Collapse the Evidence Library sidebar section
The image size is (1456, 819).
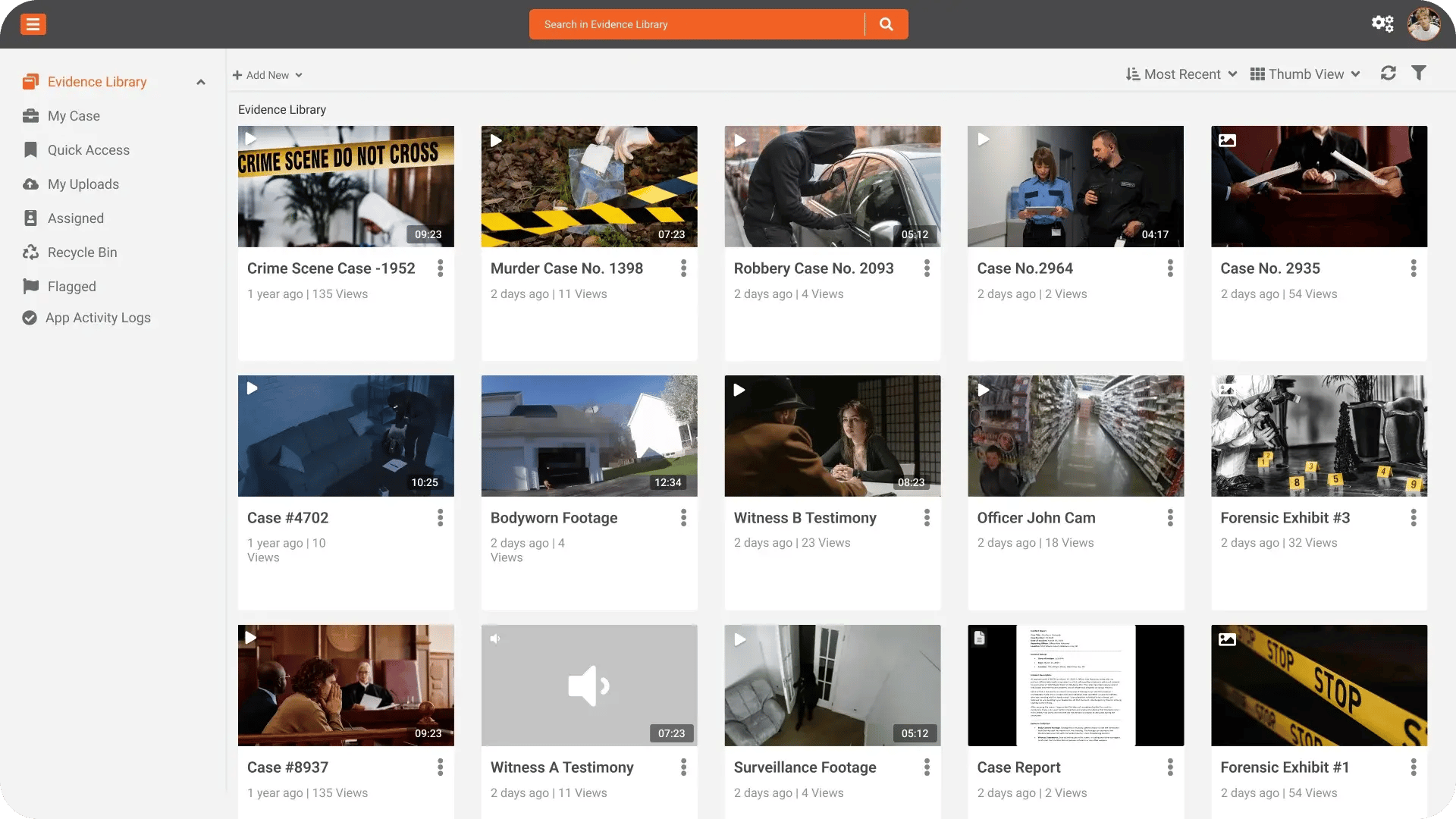pos(201,82)
